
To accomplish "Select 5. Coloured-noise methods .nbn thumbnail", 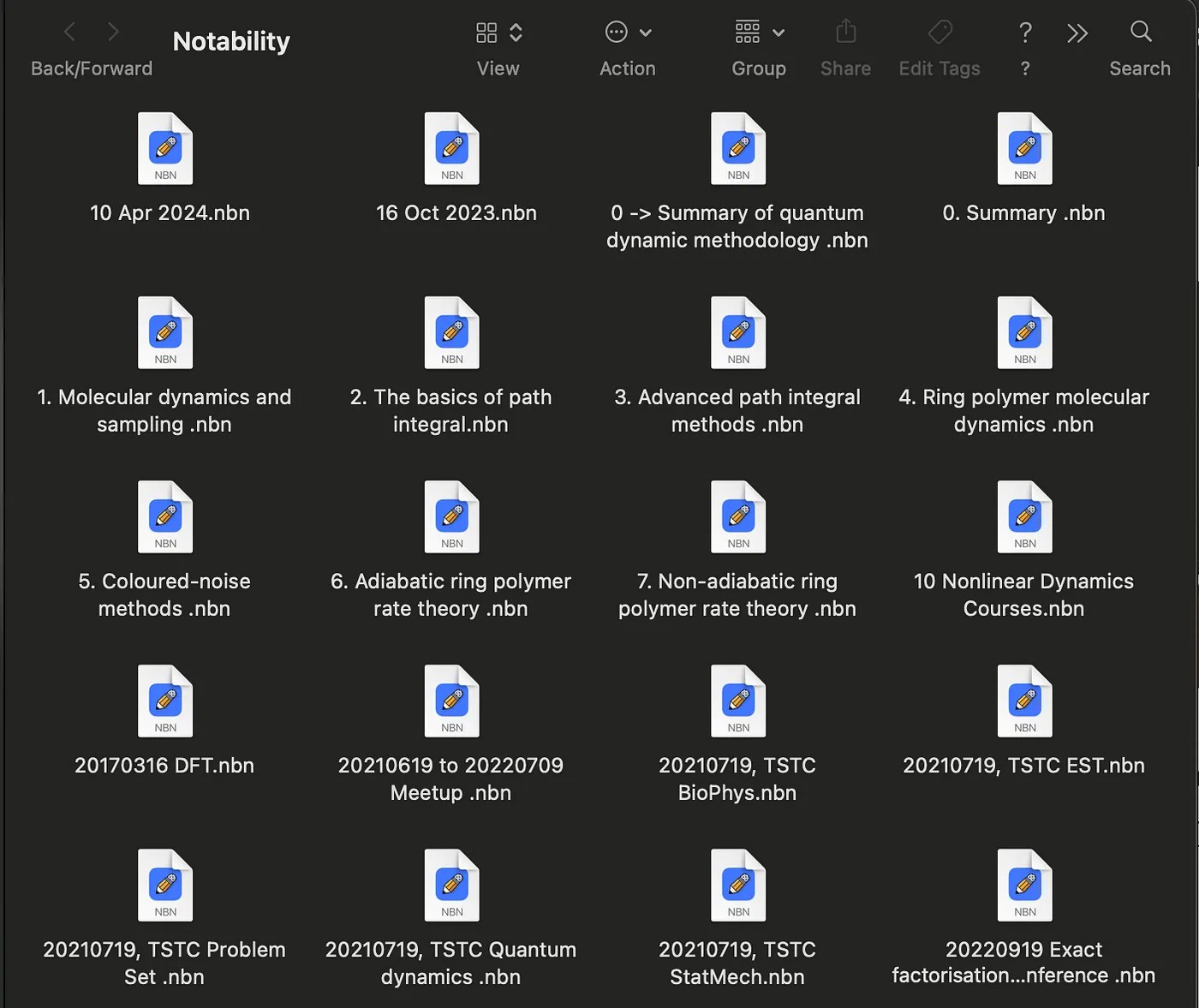I will pyautogui.click(x=165, y=517).
